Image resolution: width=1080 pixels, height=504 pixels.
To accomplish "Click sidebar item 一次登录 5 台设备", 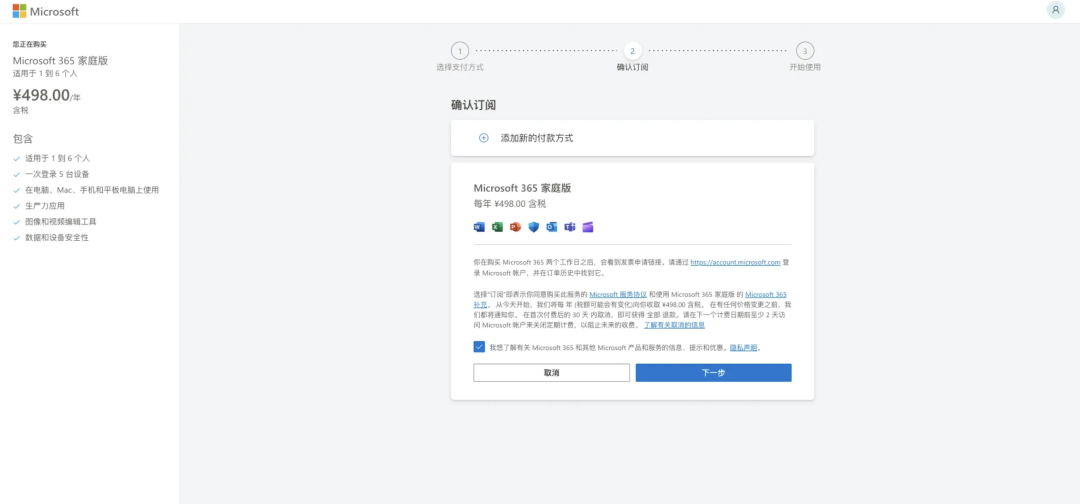I will coord(57,174).
